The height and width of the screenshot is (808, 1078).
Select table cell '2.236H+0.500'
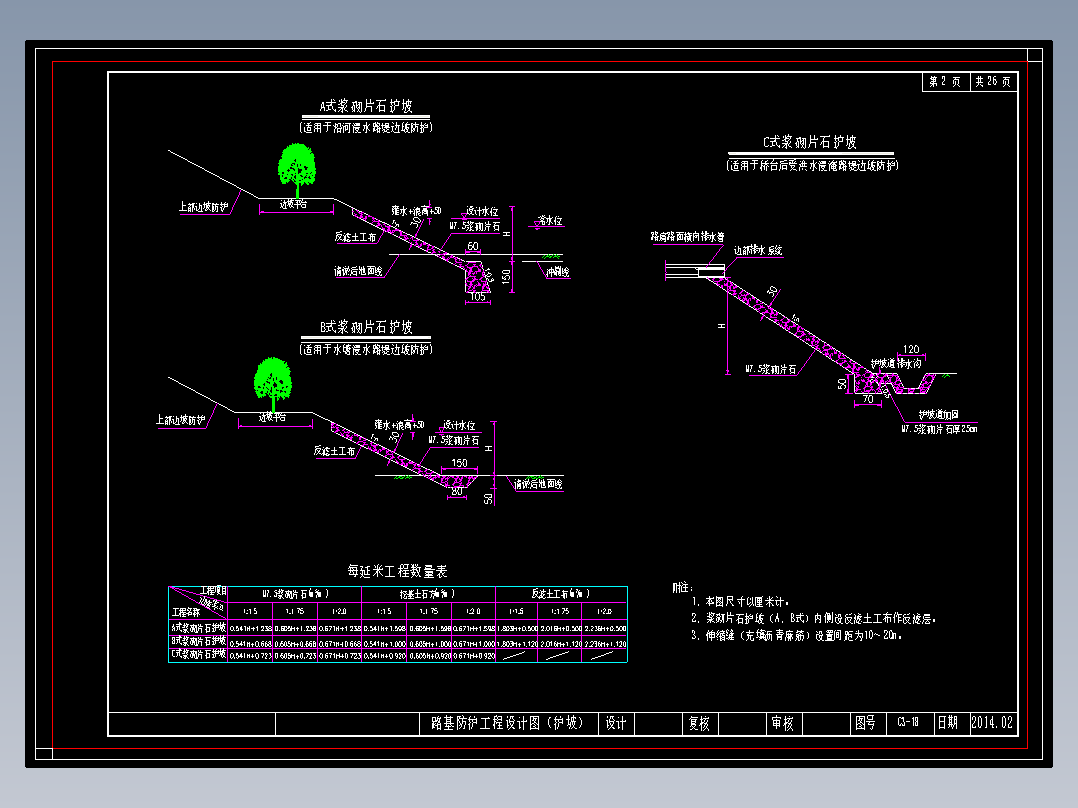click(605, 629)
